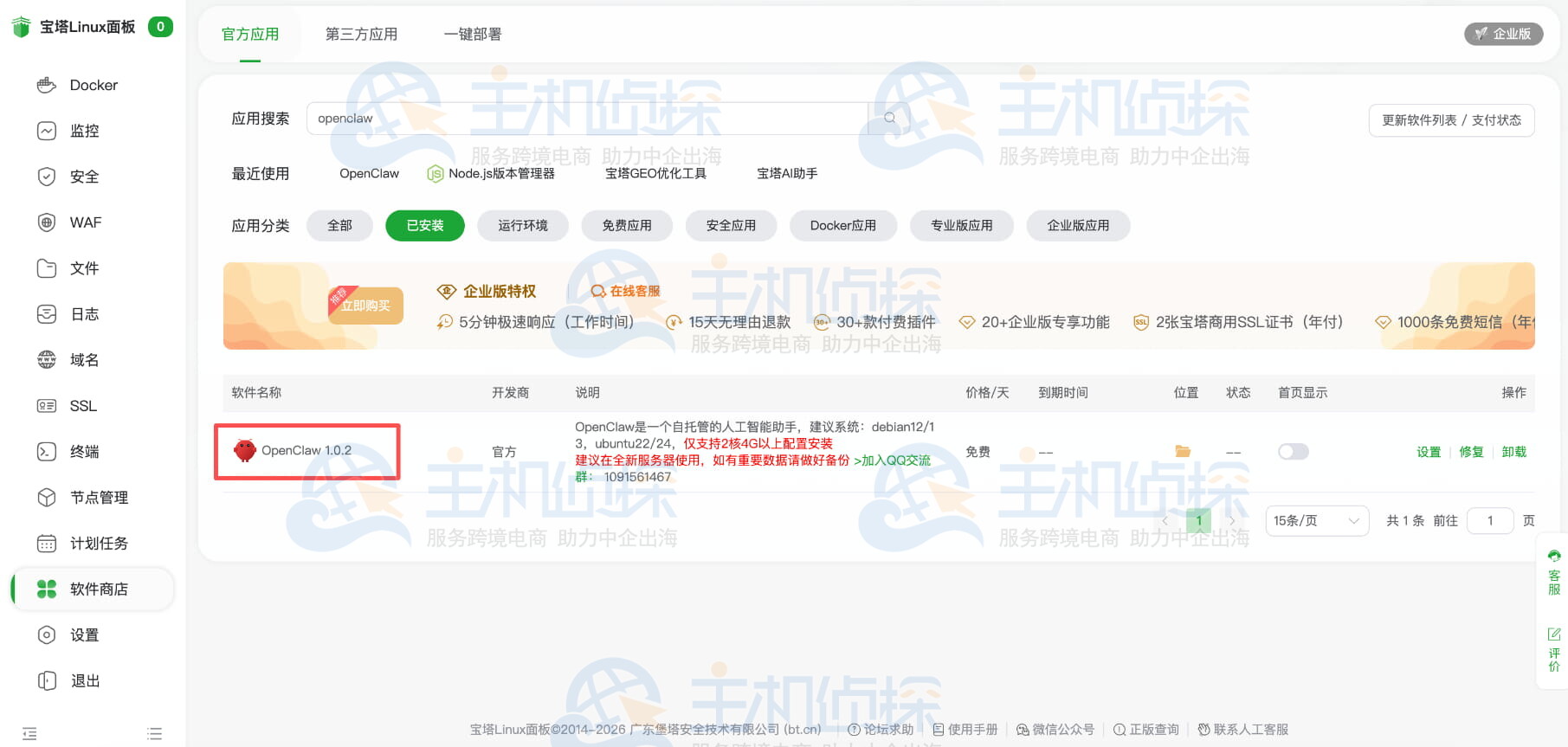Click OpenClaw 修复 repair link
Image resolution: width=1568 pixels, height=747 pixels.
click(1471, 452)
